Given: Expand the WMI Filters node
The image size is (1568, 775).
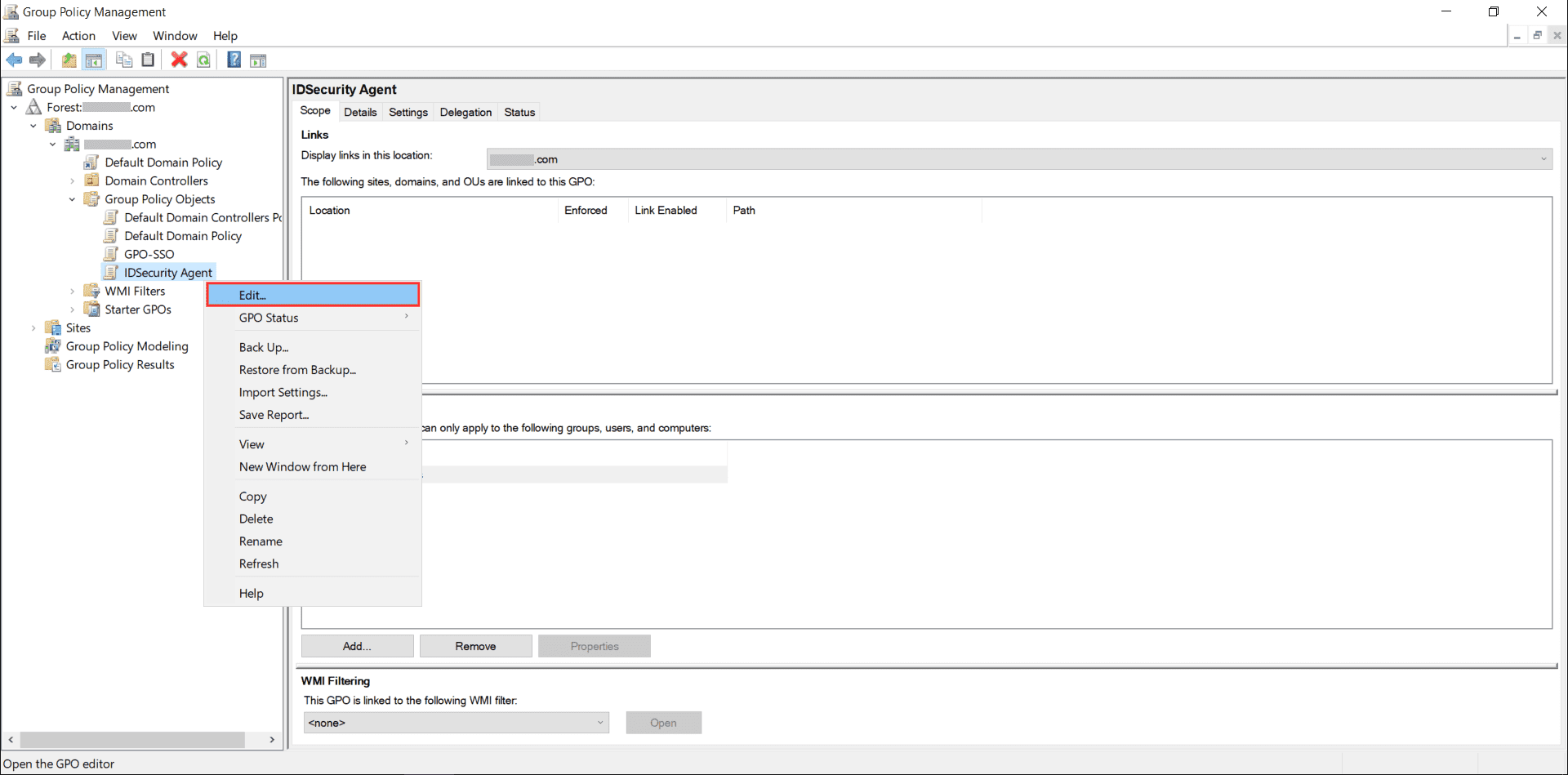Looking at the screenshot, I should (x=73, y=291).
